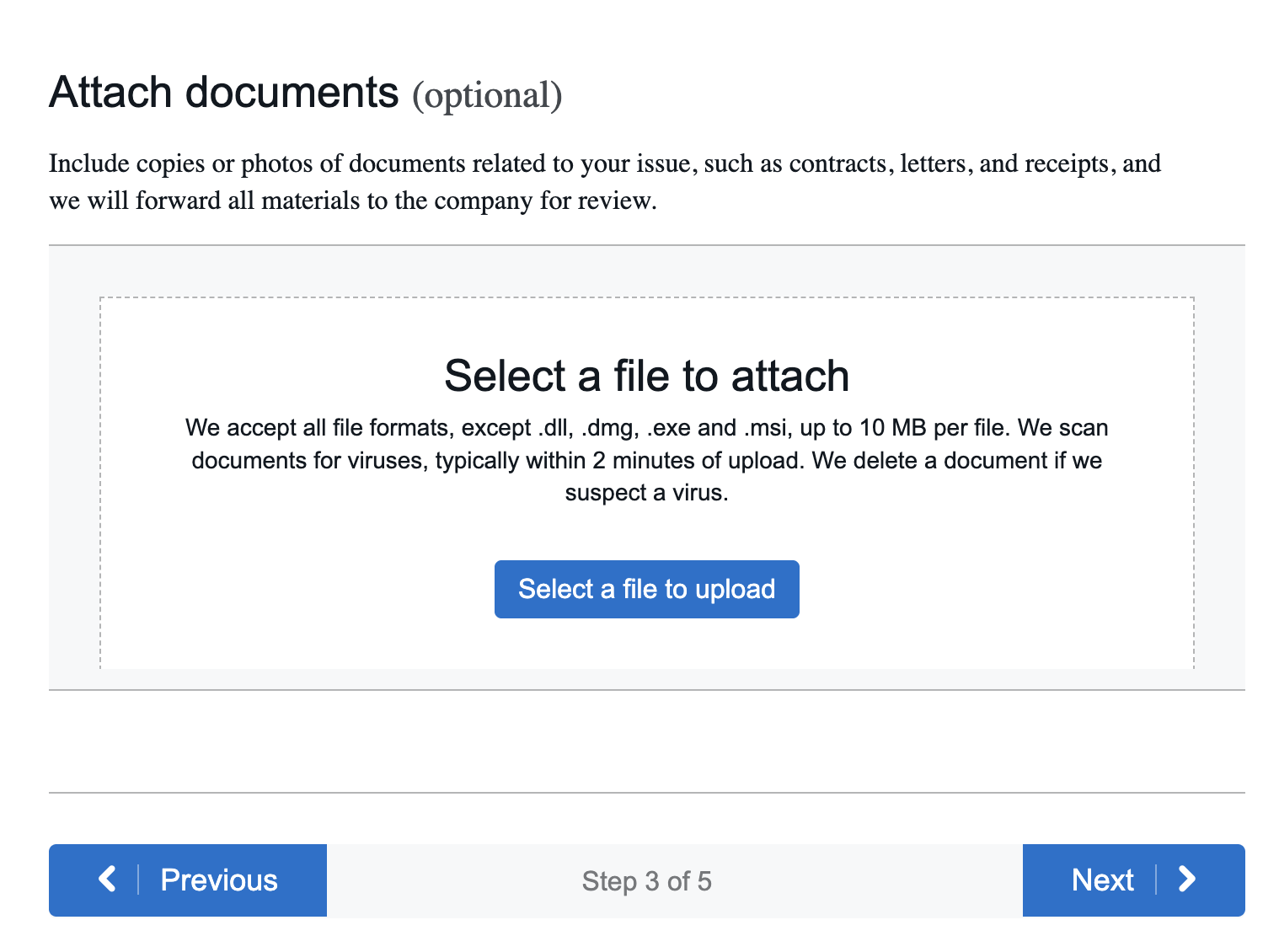Click the left chevron icon on Previous

[107, 880]
